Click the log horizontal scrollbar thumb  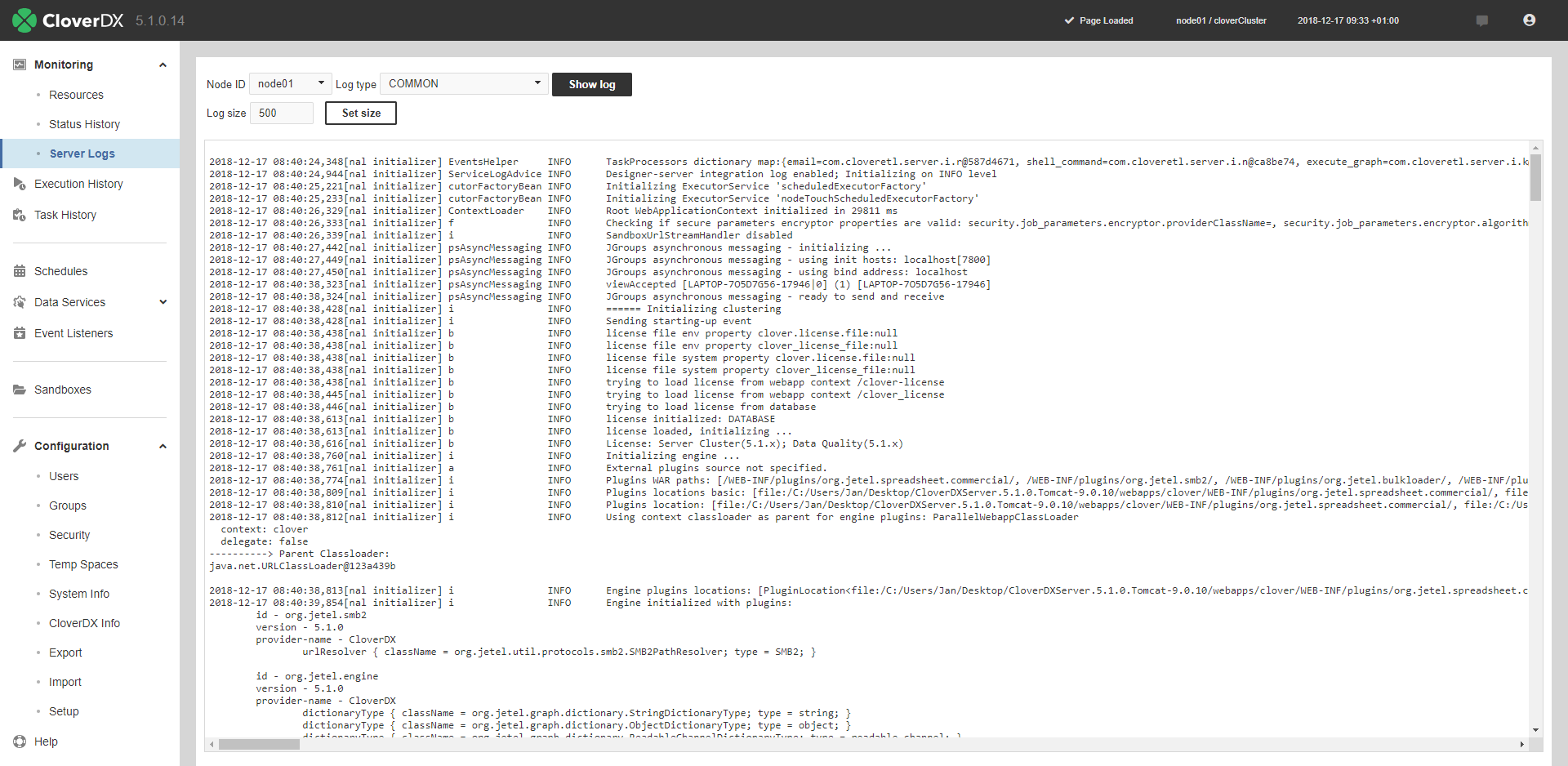tap(259, 744)
